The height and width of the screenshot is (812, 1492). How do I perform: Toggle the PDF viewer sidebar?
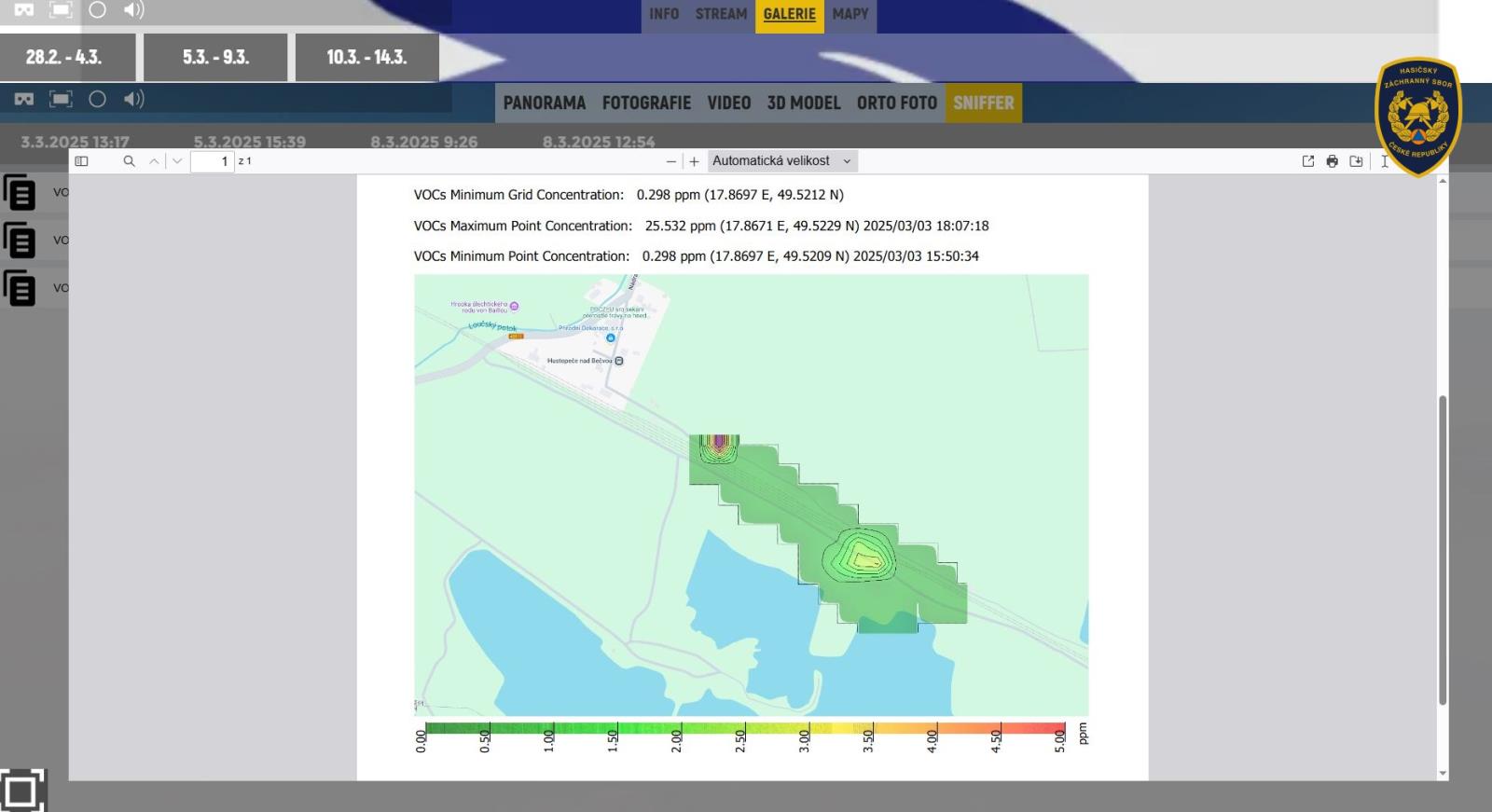(81, 161)
